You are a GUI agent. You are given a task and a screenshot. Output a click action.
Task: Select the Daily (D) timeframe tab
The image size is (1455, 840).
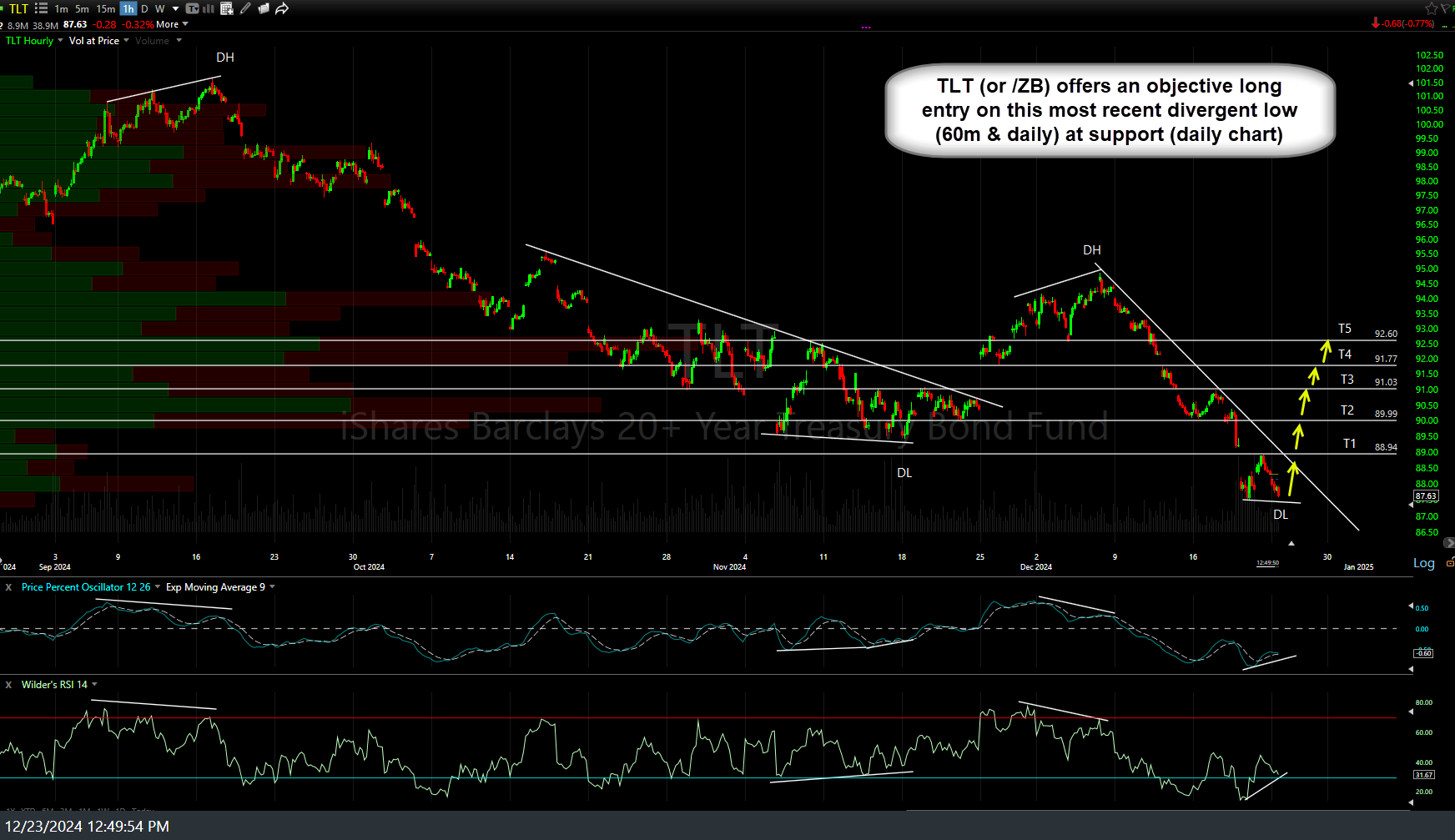[x=144, y=8]
